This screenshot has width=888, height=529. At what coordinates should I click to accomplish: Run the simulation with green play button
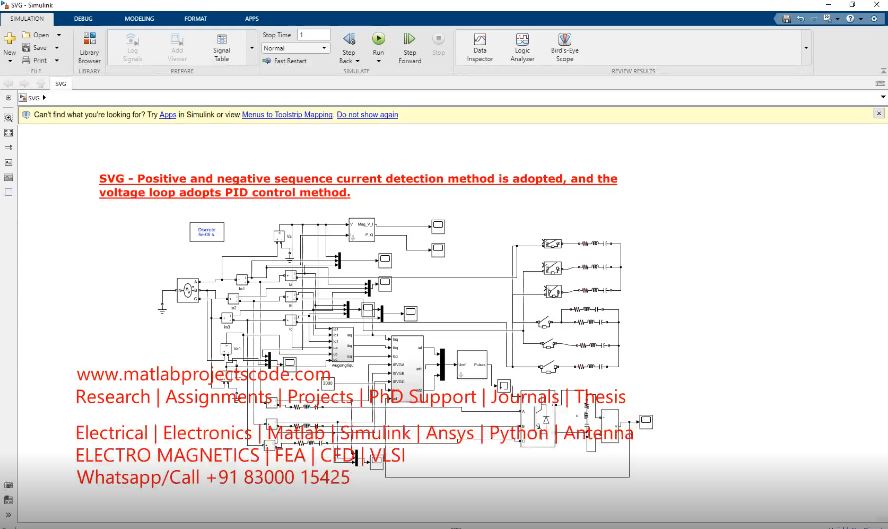378,39
